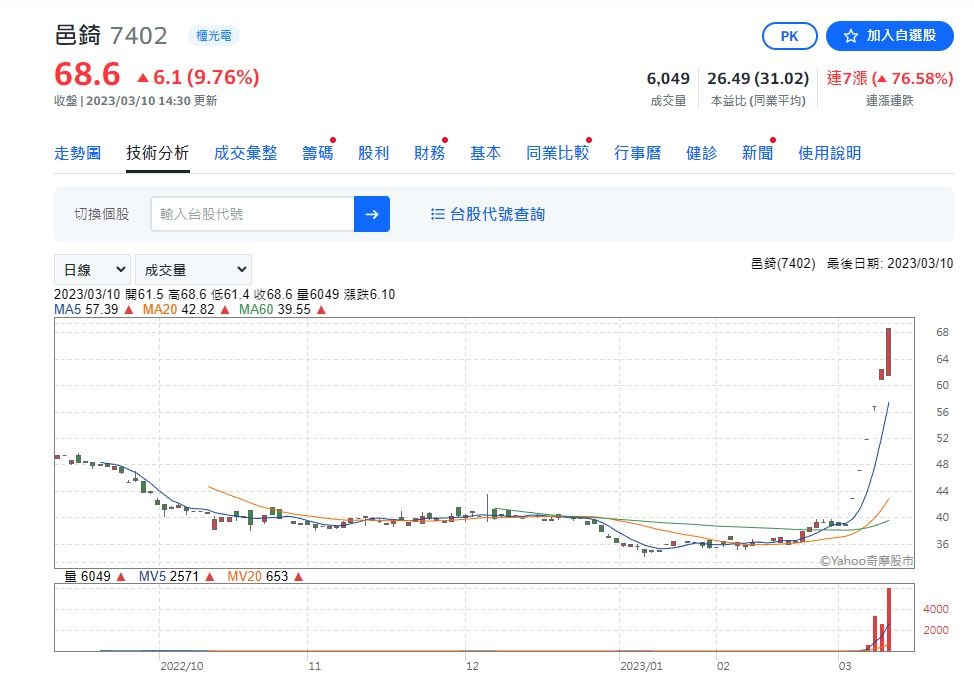Click the red up-triangle next to MA20 42.82
Screen dimensions: 974x687
click(225, 311)
